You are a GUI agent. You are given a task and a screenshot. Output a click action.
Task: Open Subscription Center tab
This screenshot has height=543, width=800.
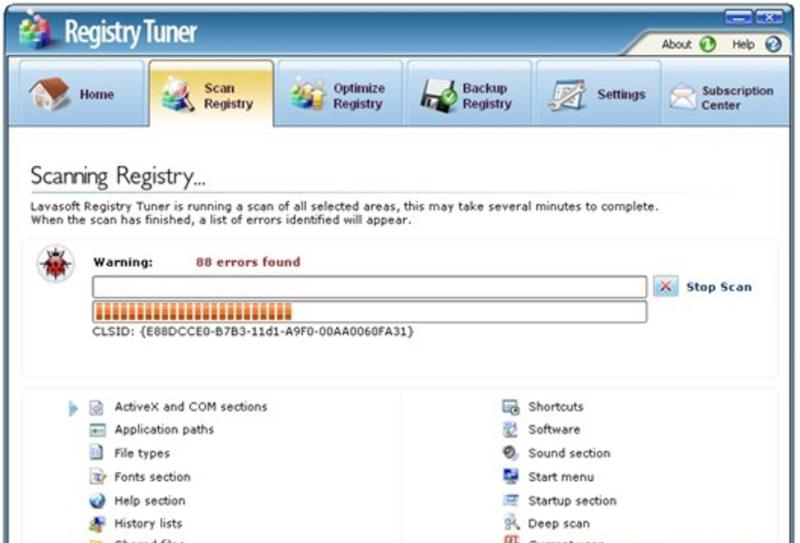pos(725,93)
